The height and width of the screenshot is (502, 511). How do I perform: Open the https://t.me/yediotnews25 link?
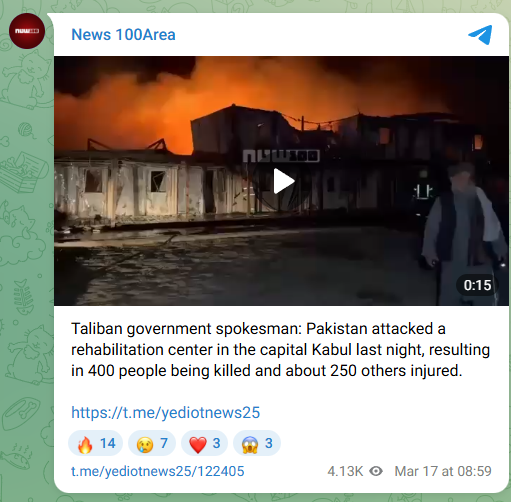(x=165, y=413)
